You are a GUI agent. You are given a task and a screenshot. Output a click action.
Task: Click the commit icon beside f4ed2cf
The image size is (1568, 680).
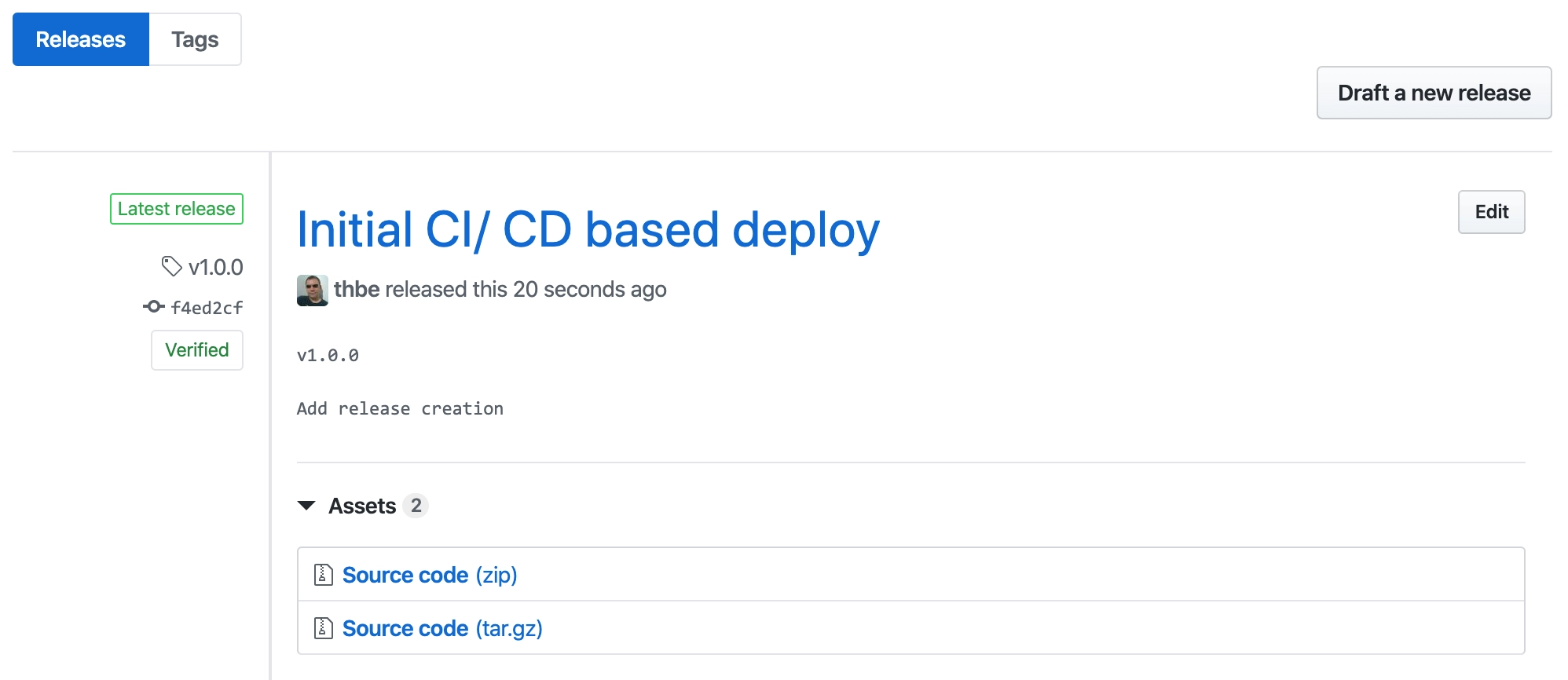[153, 307]
